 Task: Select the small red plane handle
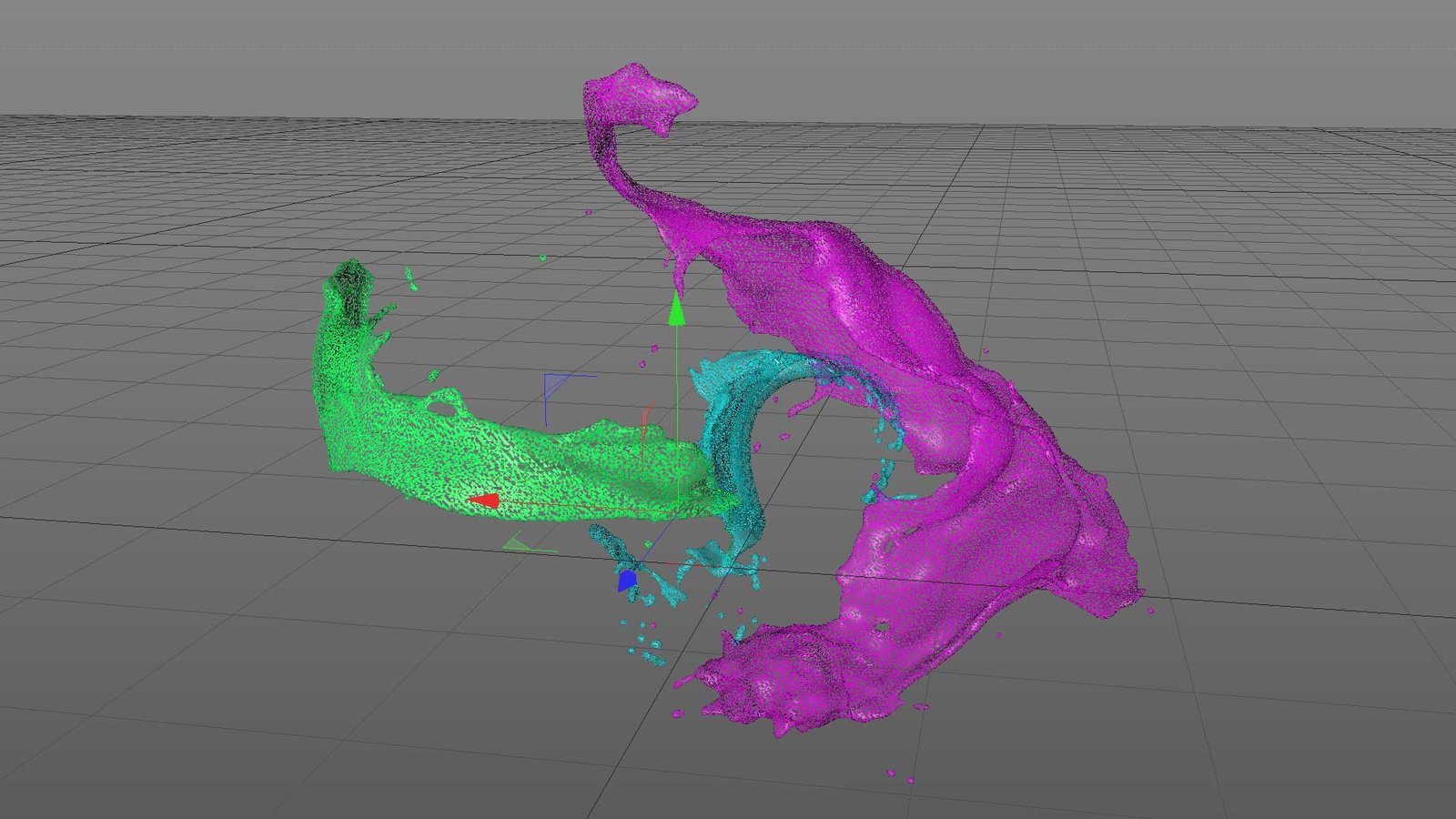click(x=646, y=420)
